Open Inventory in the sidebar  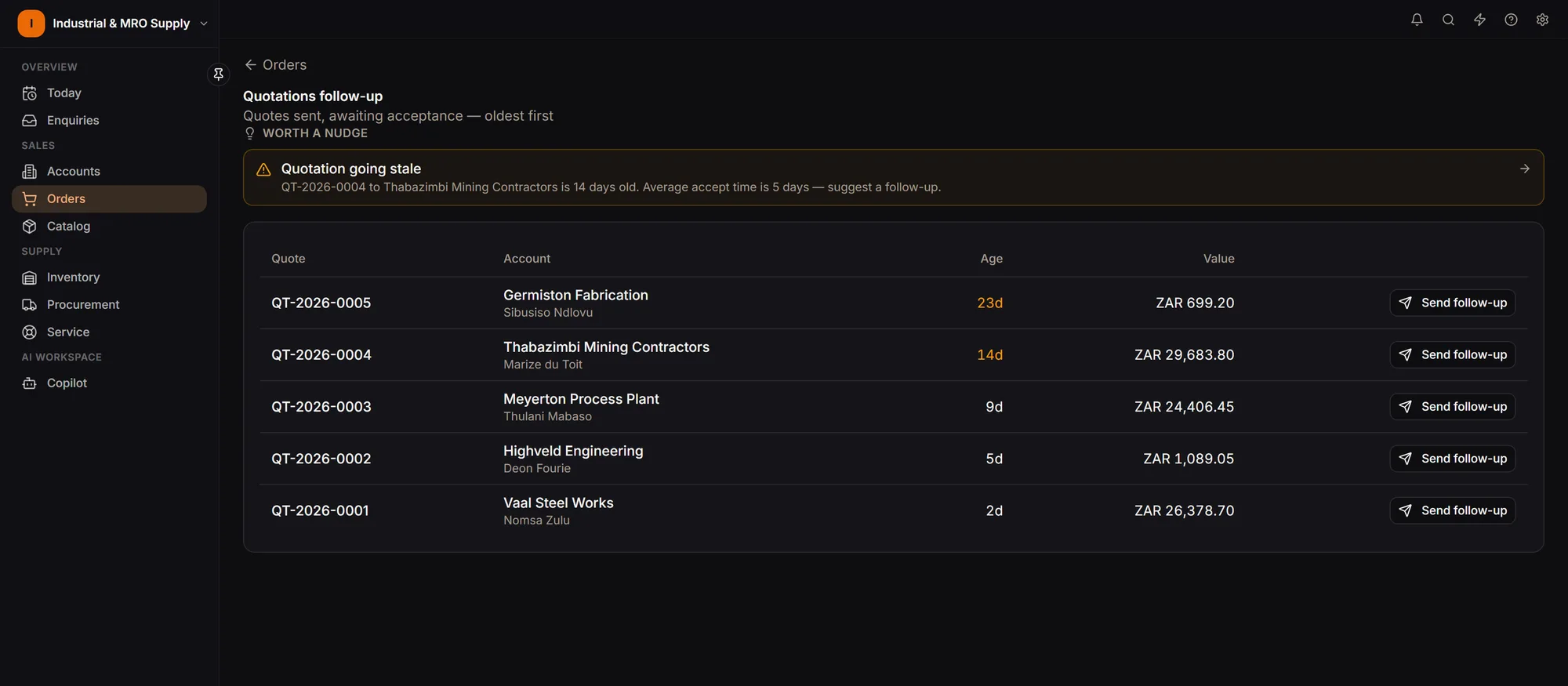pyautogui.click(x=110, y=277)
